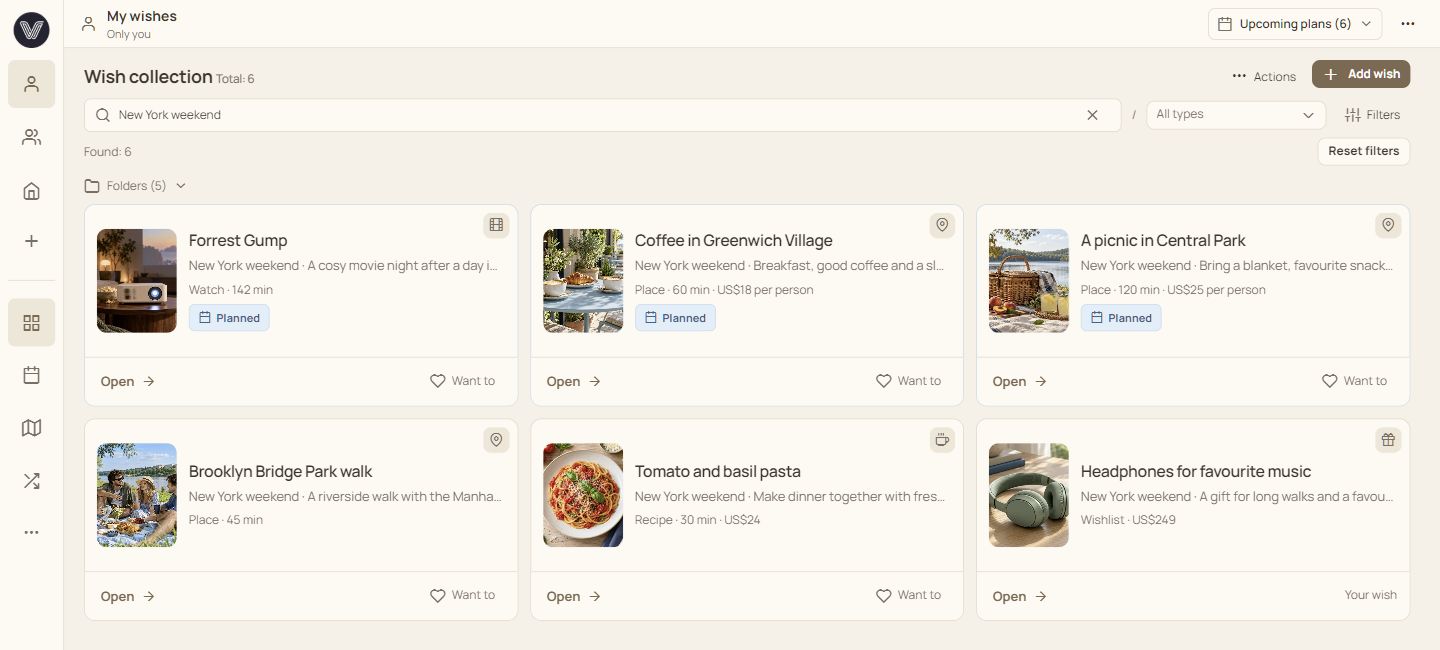Click the plus icon in left sidebar
Viewport: 1440px width, 650px height.
[31, 241]
